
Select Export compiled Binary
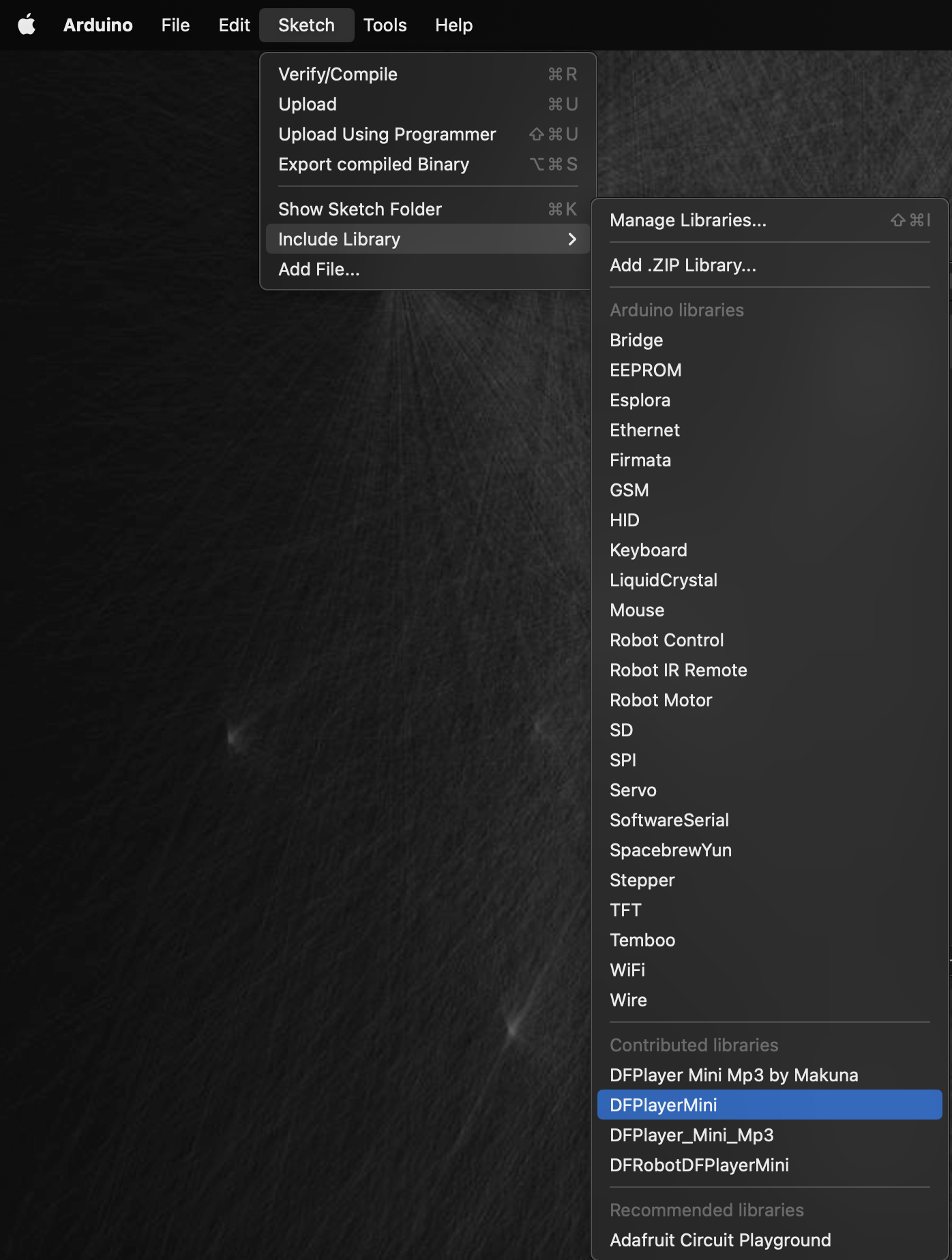pos(428,164)
